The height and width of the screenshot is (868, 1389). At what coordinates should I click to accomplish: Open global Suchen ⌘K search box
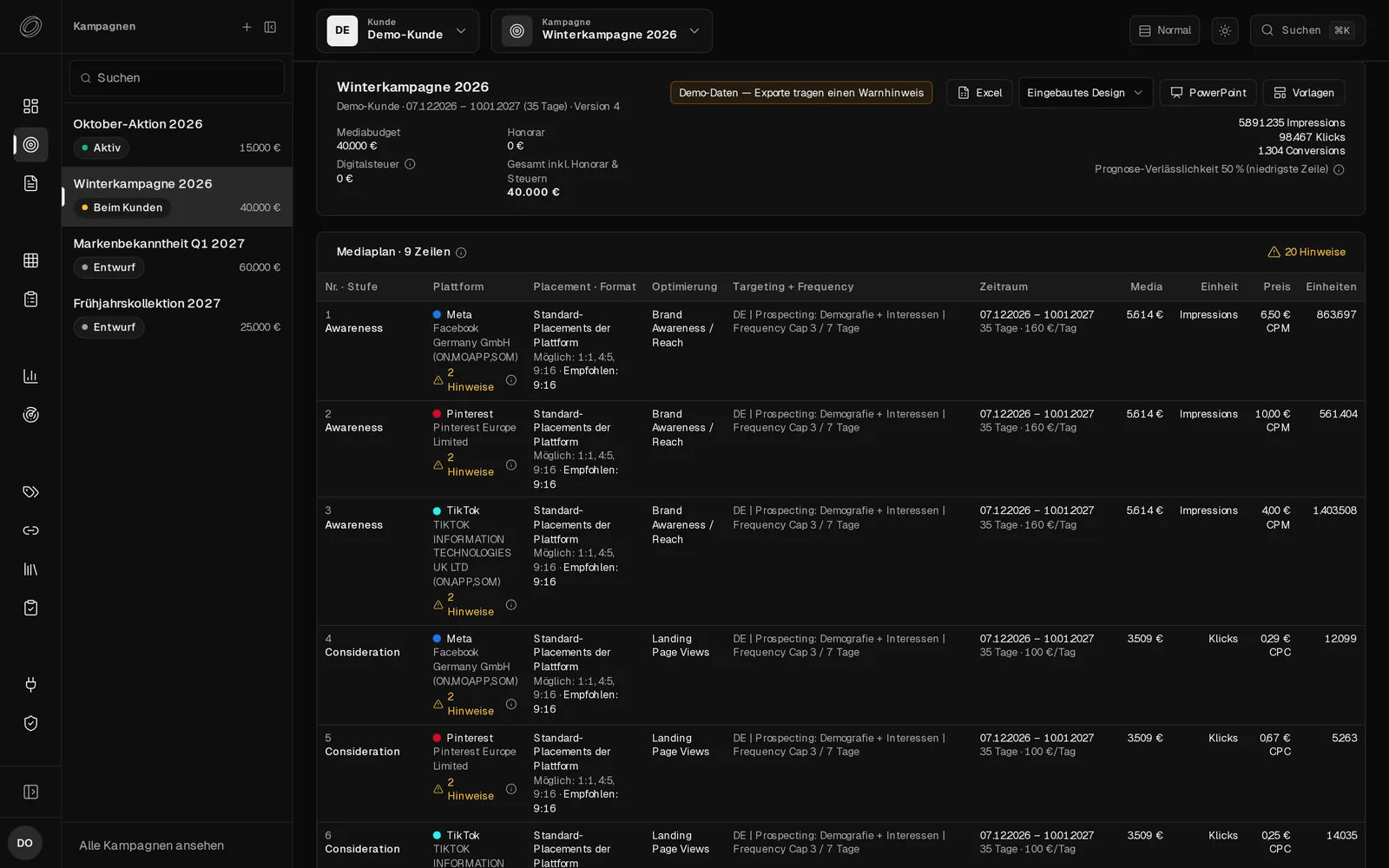(x=1307, y=30)
